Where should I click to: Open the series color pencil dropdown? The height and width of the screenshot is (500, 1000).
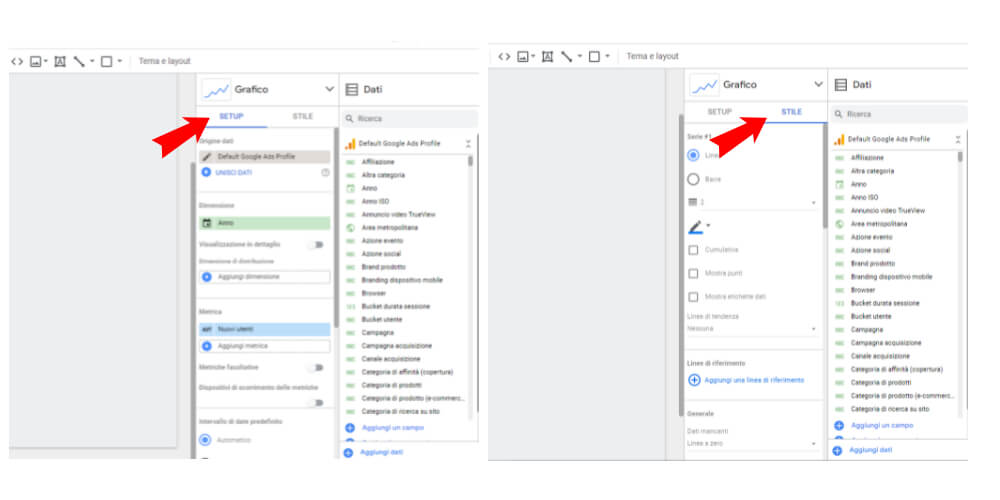[x=699, y=226]
